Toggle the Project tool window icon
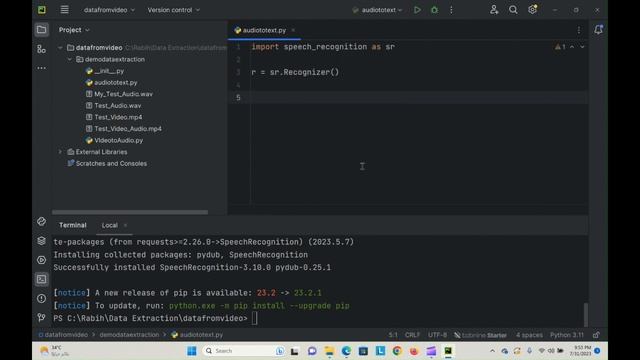640x360 pixels. [x=41, y=29]
